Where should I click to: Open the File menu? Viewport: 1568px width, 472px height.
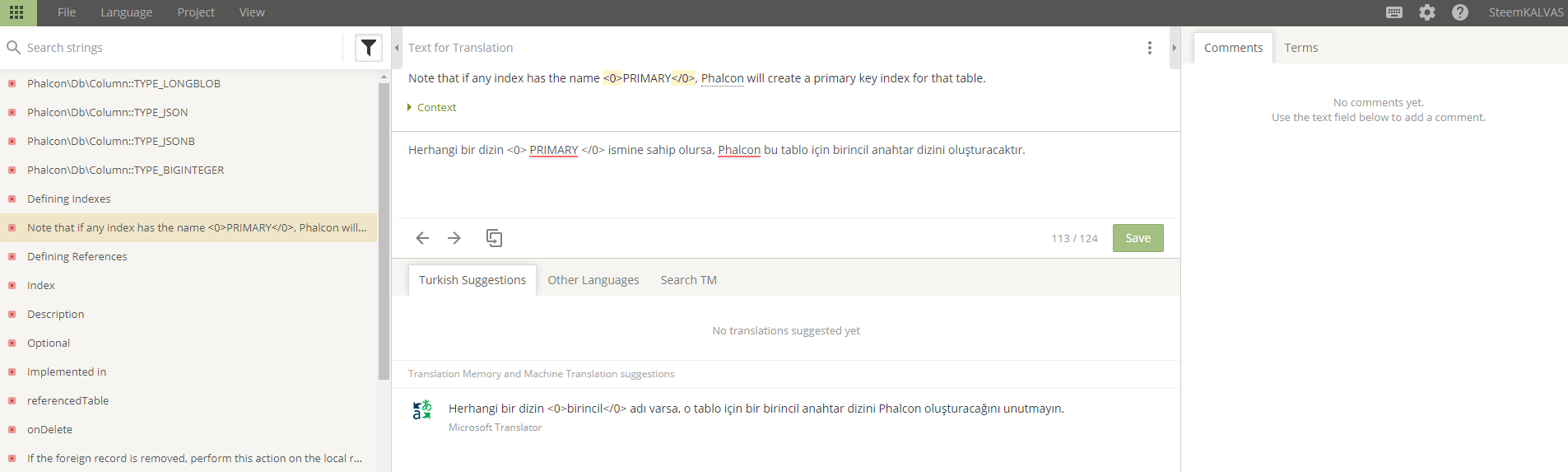[x=67, y=12]
